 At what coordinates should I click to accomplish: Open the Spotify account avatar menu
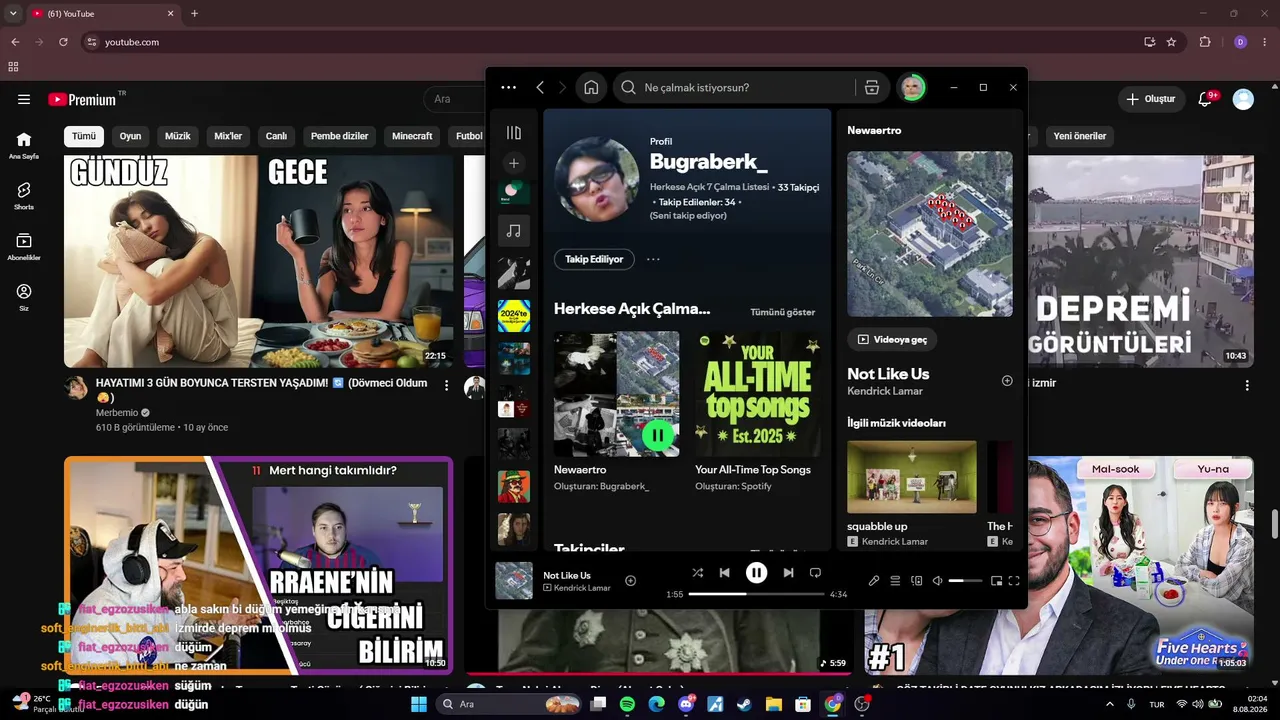point(912,87)
